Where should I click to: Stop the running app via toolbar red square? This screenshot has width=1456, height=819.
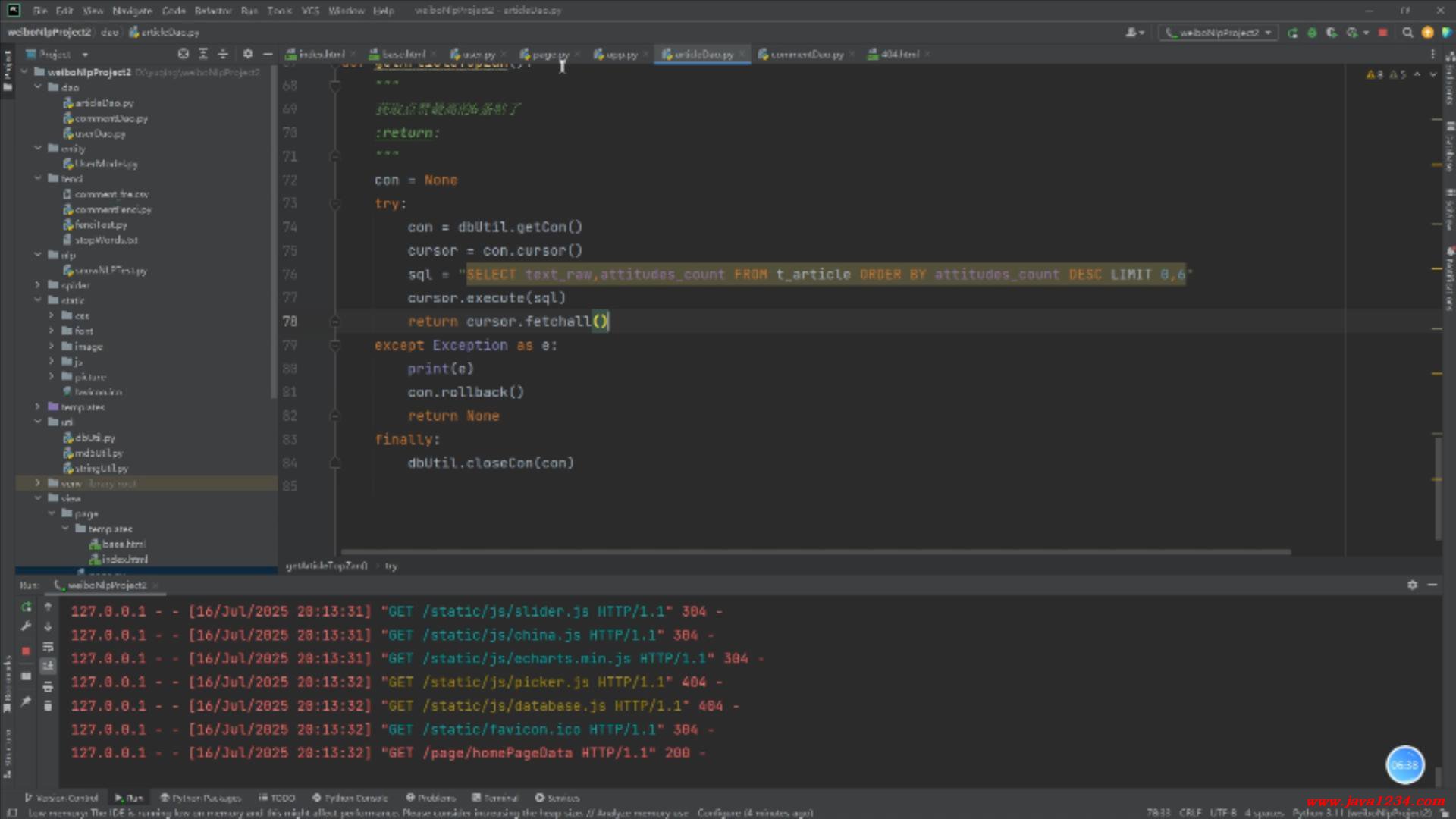click(1382, 33)
